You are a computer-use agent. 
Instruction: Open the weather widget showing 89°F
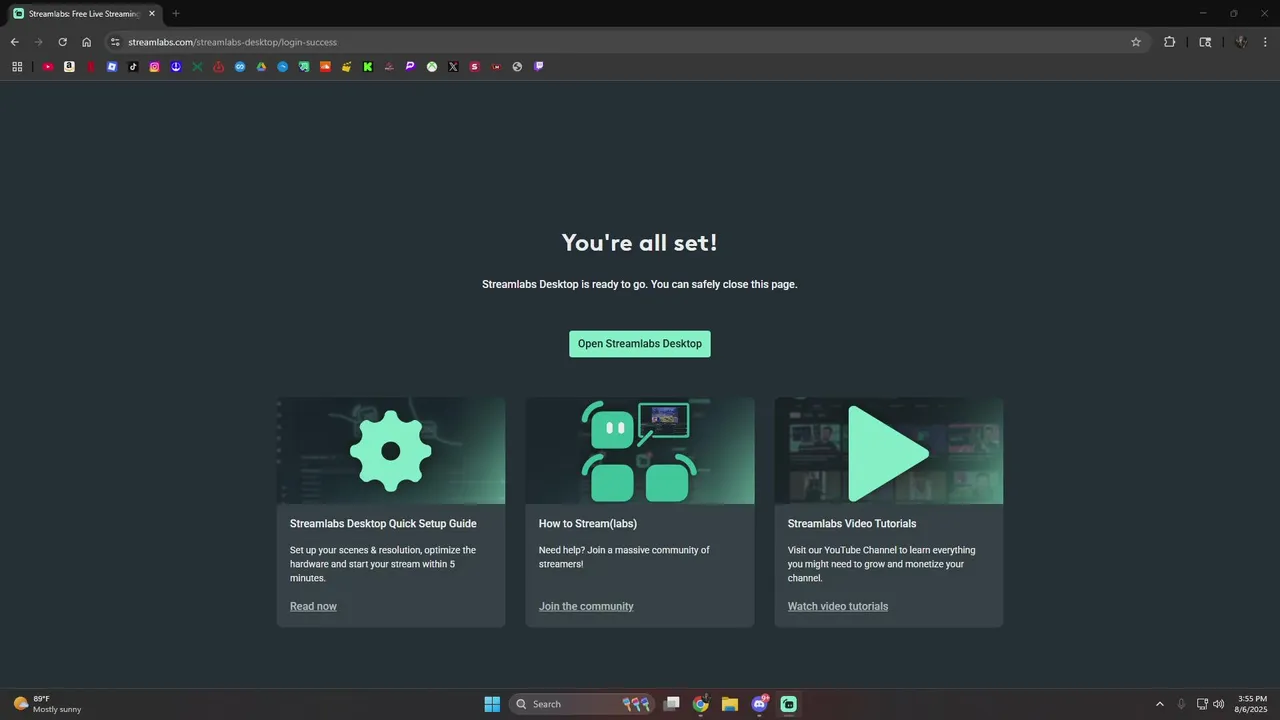[47, 704]
